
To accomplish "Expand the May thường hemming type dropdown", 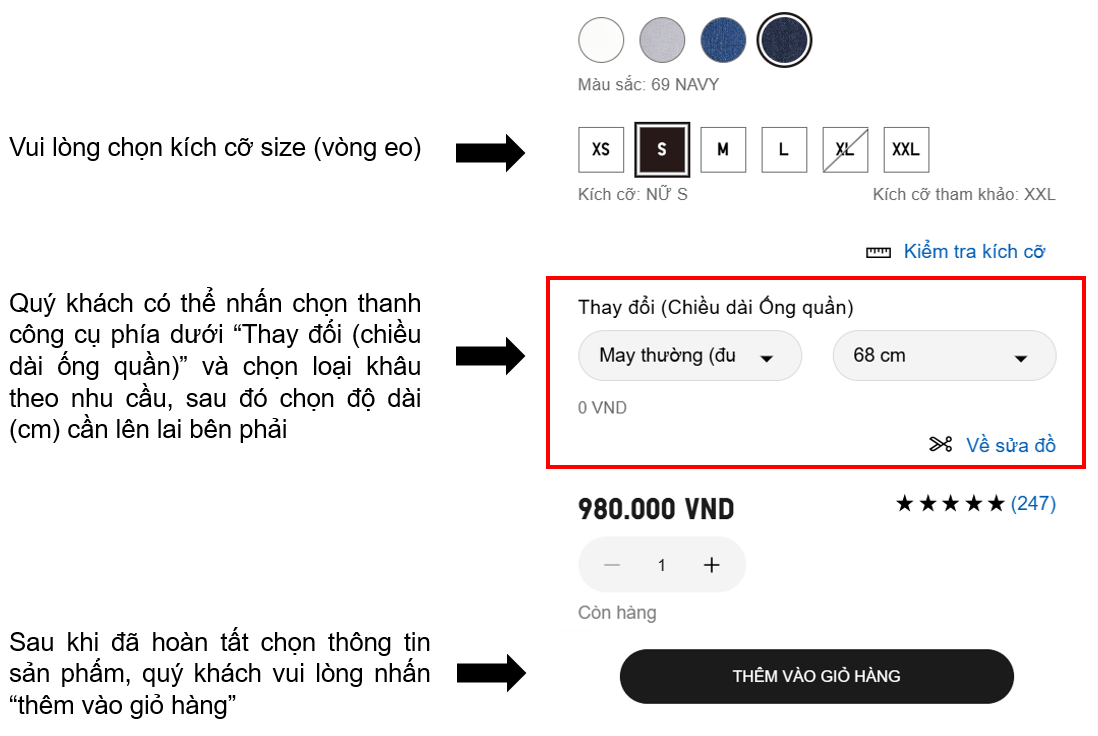I will click(690, 356).
